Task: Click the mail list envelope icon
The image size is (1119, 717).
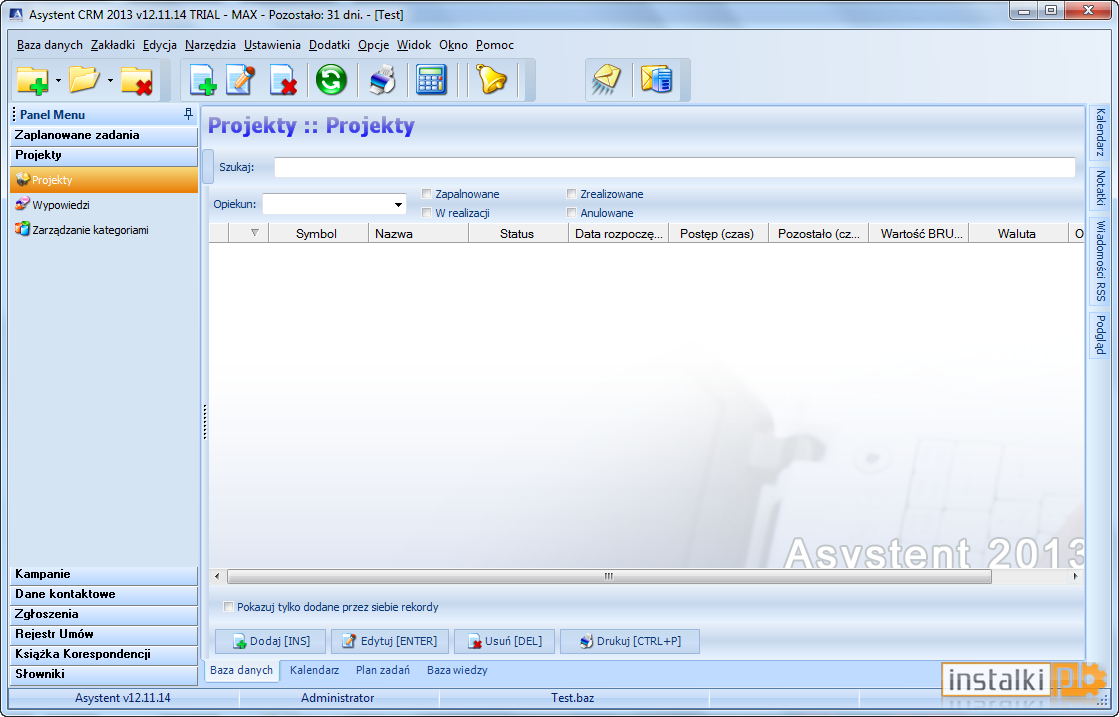Action: tap(657, 79)
